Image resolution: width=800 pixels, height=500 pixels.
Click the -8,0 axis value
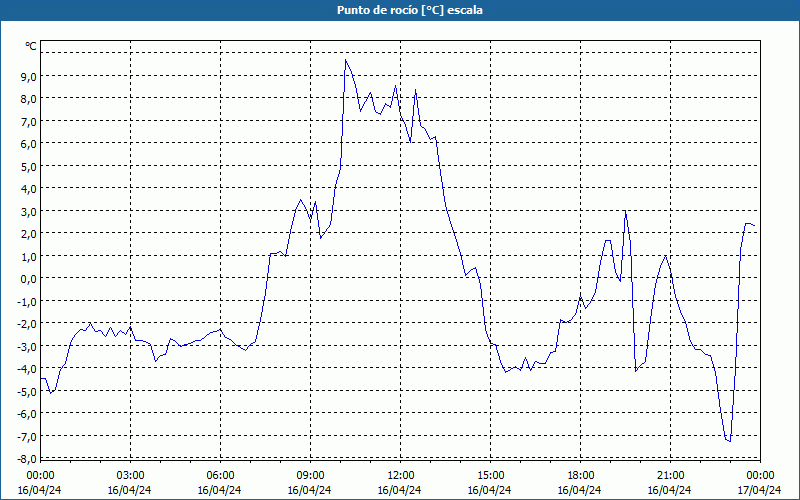pyautogui.click(x=27, y=459)
